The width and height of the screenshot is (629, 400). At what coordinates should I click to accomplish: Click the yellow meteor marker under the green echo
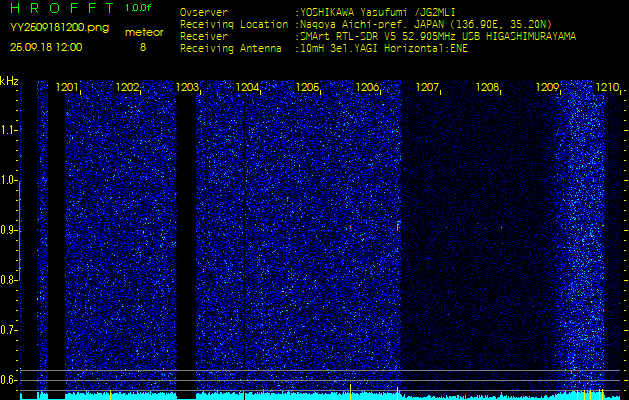coord(398,394)
